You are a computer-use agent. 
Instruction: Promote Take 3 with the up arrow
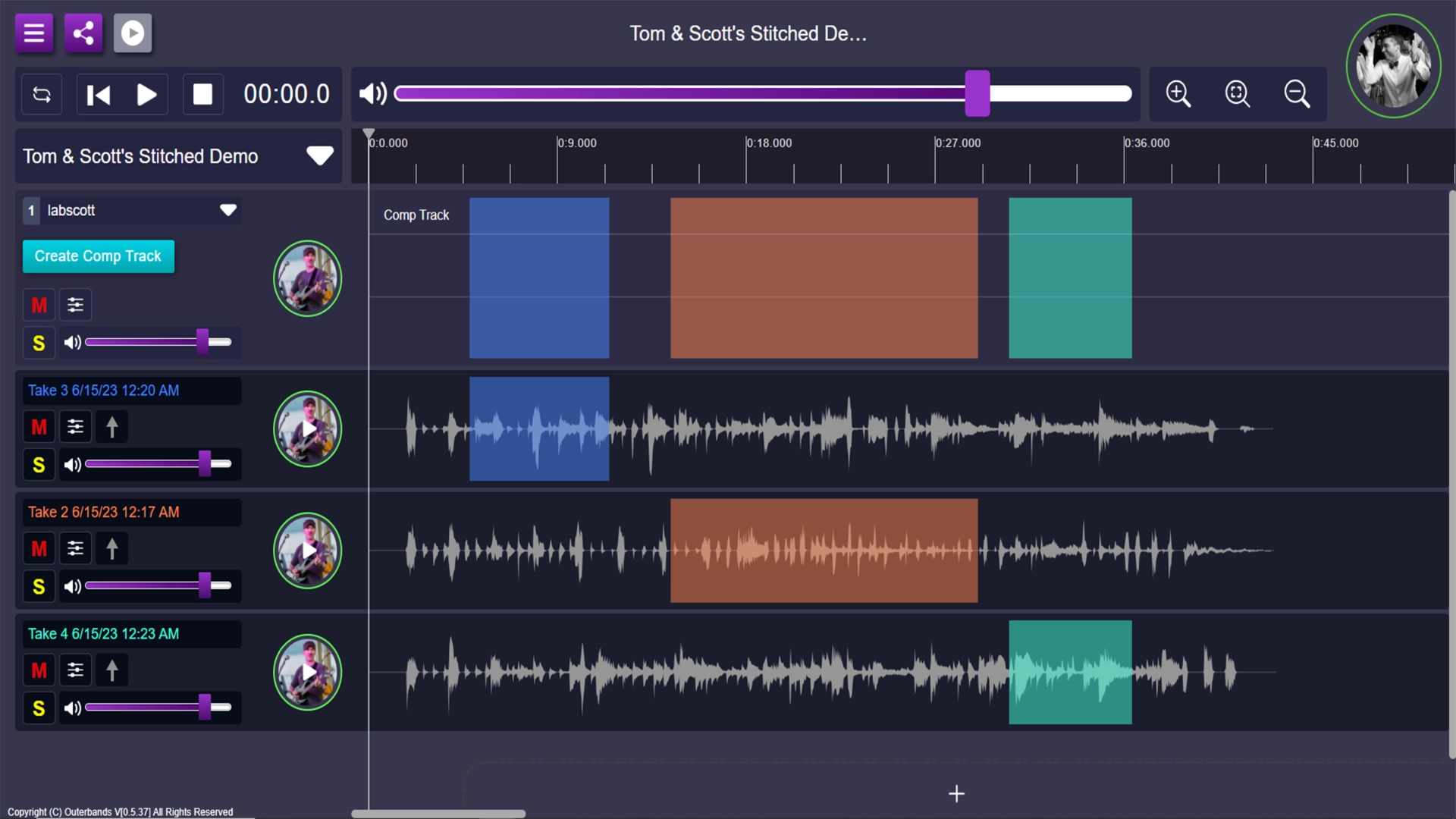pos(112,427)
